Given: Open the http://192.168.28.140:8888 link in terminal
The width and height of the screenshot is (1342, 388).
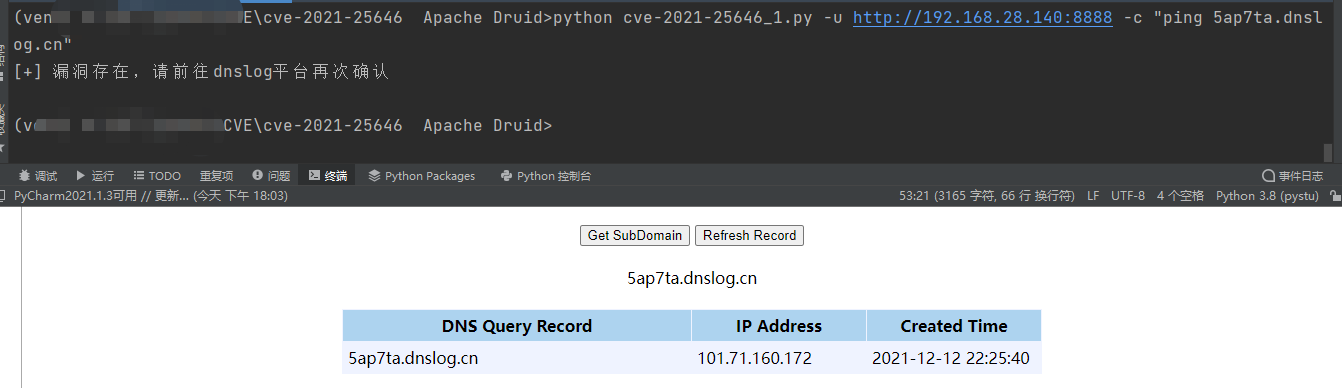Looking at the screenshot, I should point(982,17).
